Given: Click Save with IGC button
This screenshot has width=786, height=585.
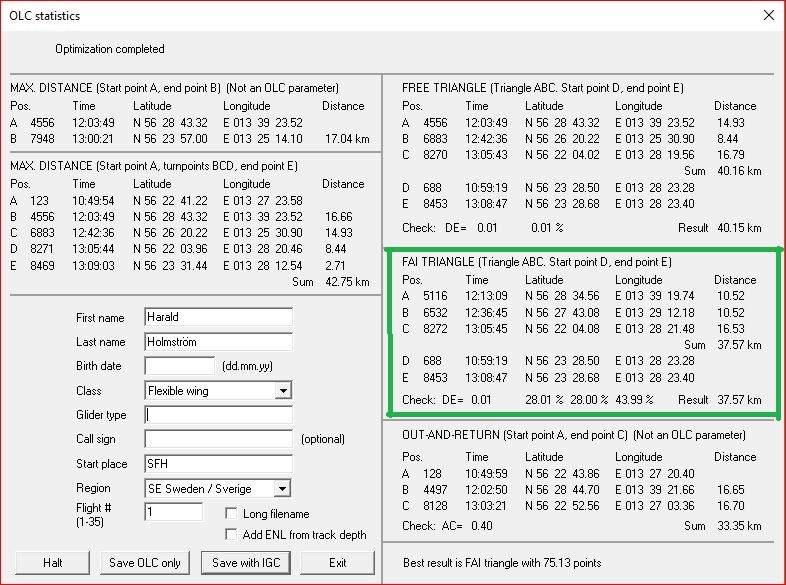Looking at the screenshot, I should click(246, 563).
